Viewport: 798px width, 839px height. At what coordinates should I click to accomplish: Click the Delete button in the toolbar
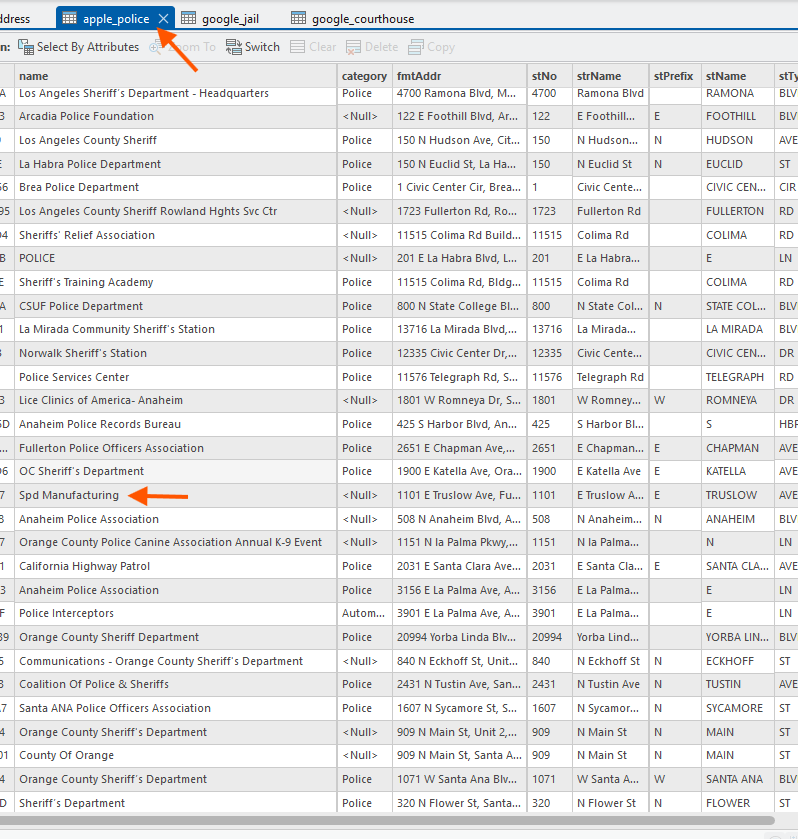click(372, 47)
